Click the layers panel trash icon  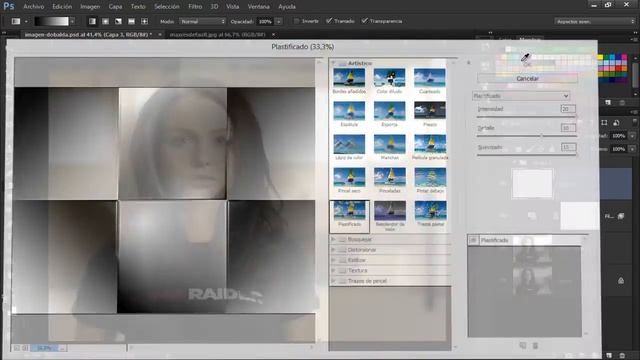622,356
